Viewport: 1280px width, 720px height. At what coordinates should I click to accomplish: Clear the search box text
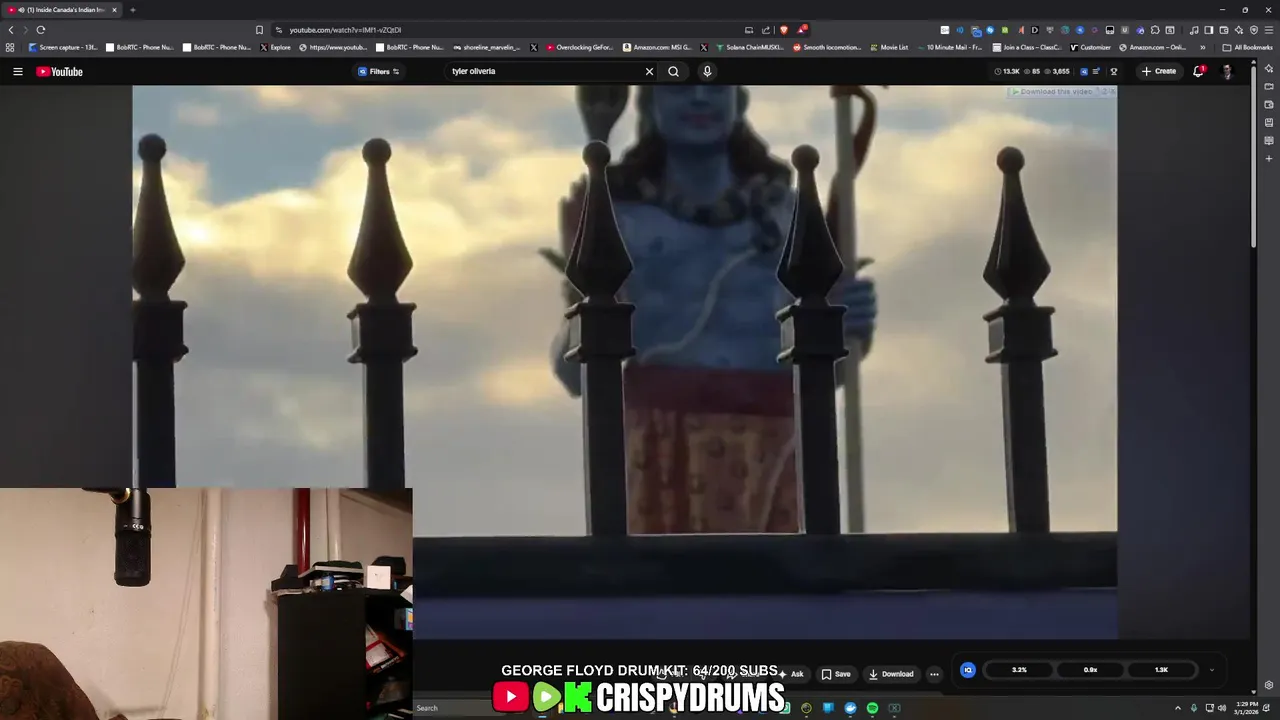coord(649,71)
